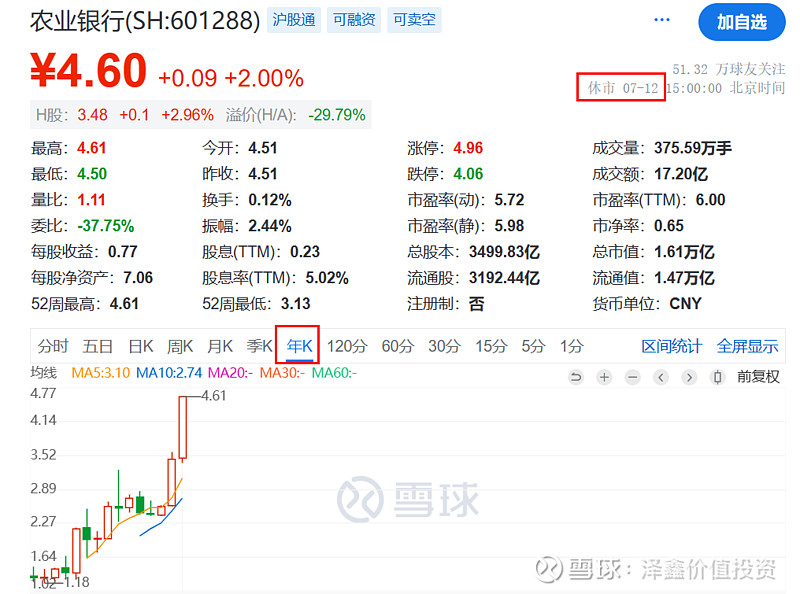The height and width of the screenshot is (594, 800).
Task: Open 全屏显示 fullscreen link
Action: click(747, 346)
